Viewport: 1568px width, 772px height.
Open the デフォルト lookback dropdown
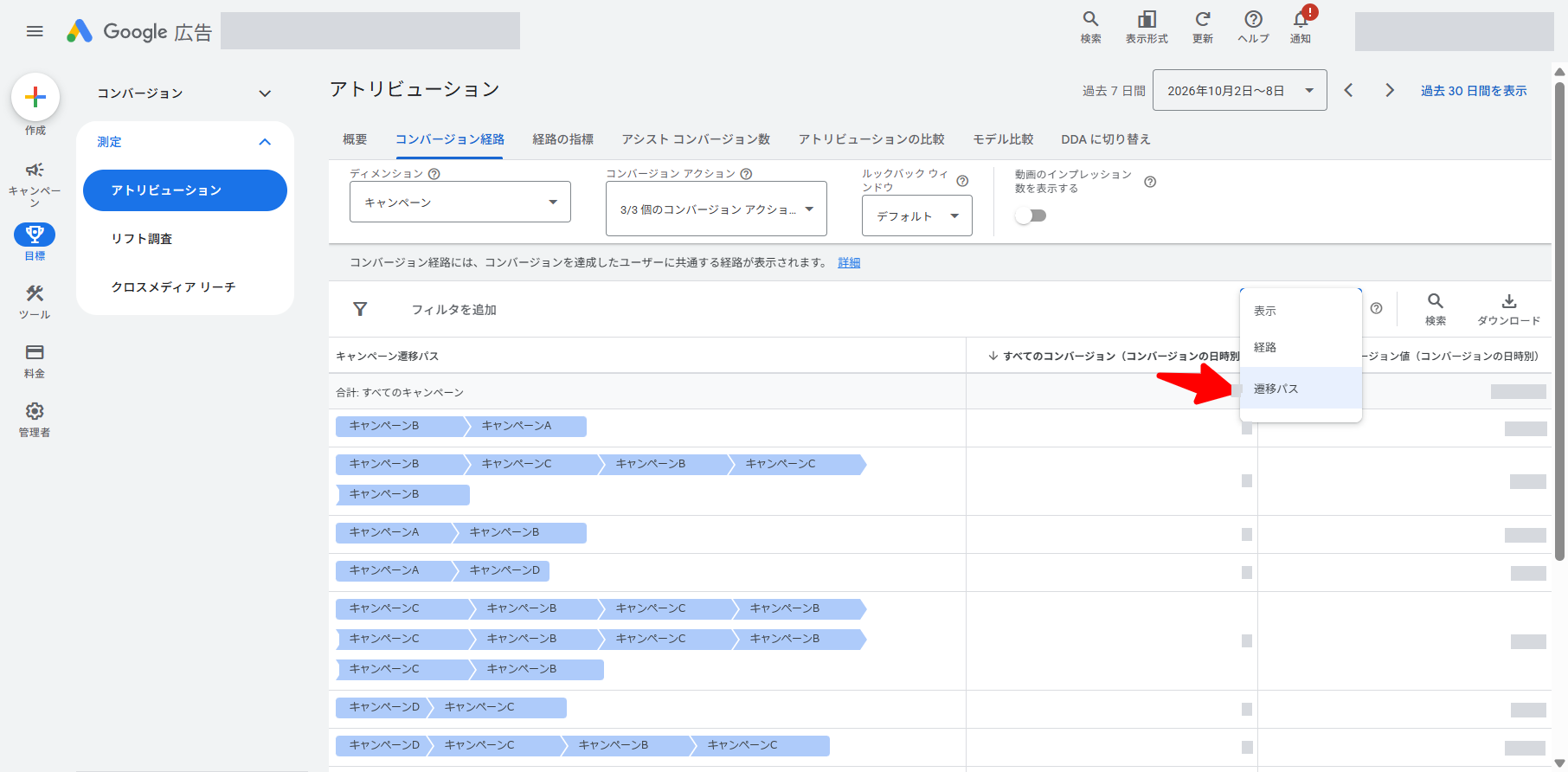coord(917,216)
